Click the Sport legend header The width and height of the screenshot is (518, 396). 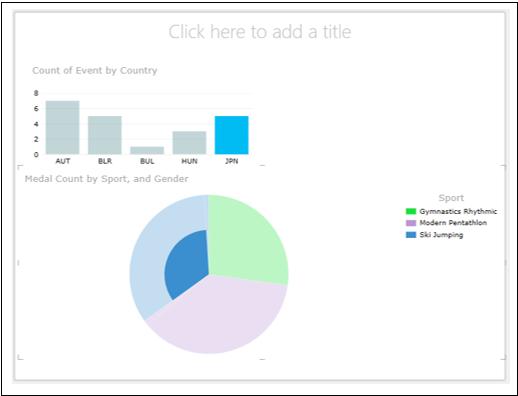pos(451,198)
